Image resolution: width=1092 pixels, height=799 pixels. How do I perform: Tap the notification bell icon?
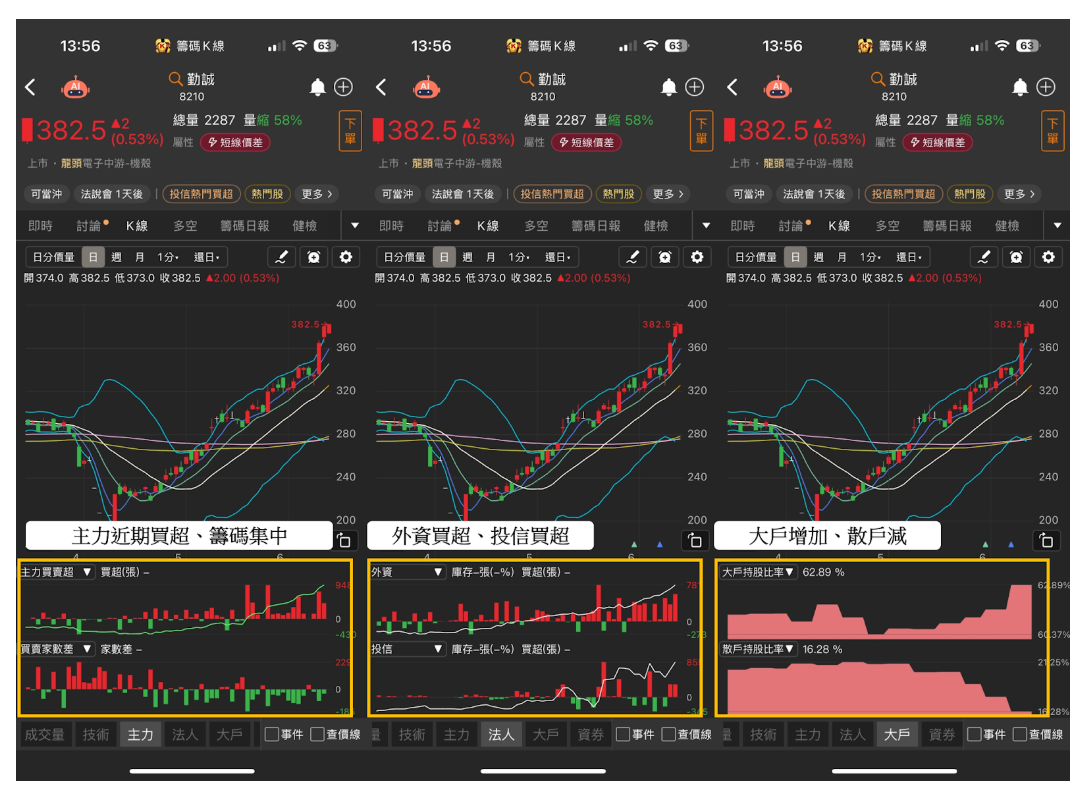point(317,88)
